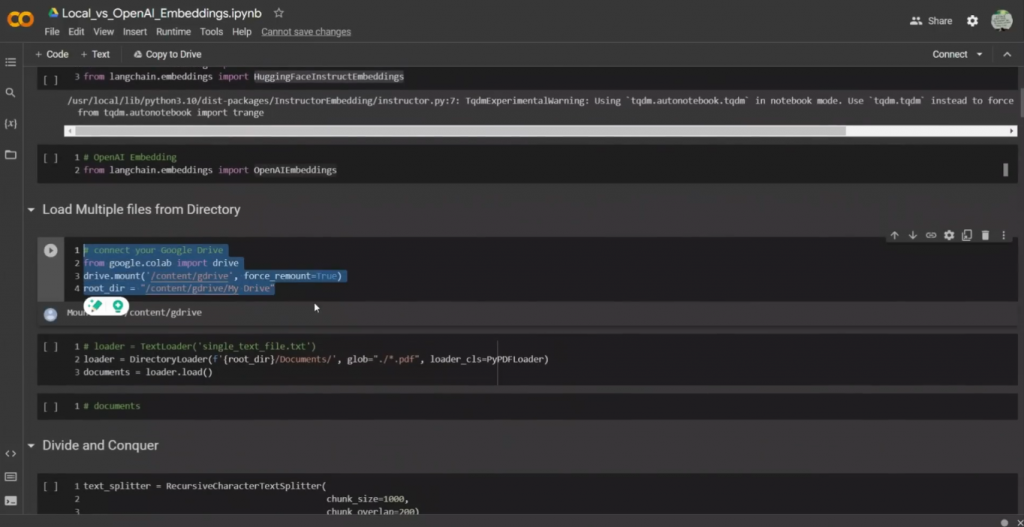Click the 'from tqdm.autonotebook import trange' output line
This screenshot has height=527, width=1024.
click(x=170, y=113)
